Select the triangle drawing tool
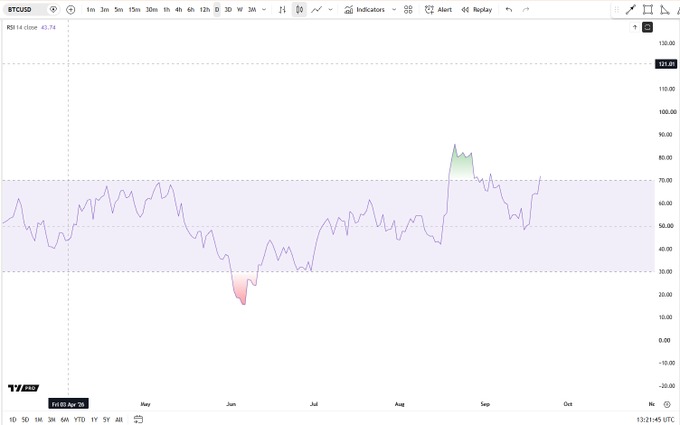Viewport: 680px width, 425px height. [664, 10]
